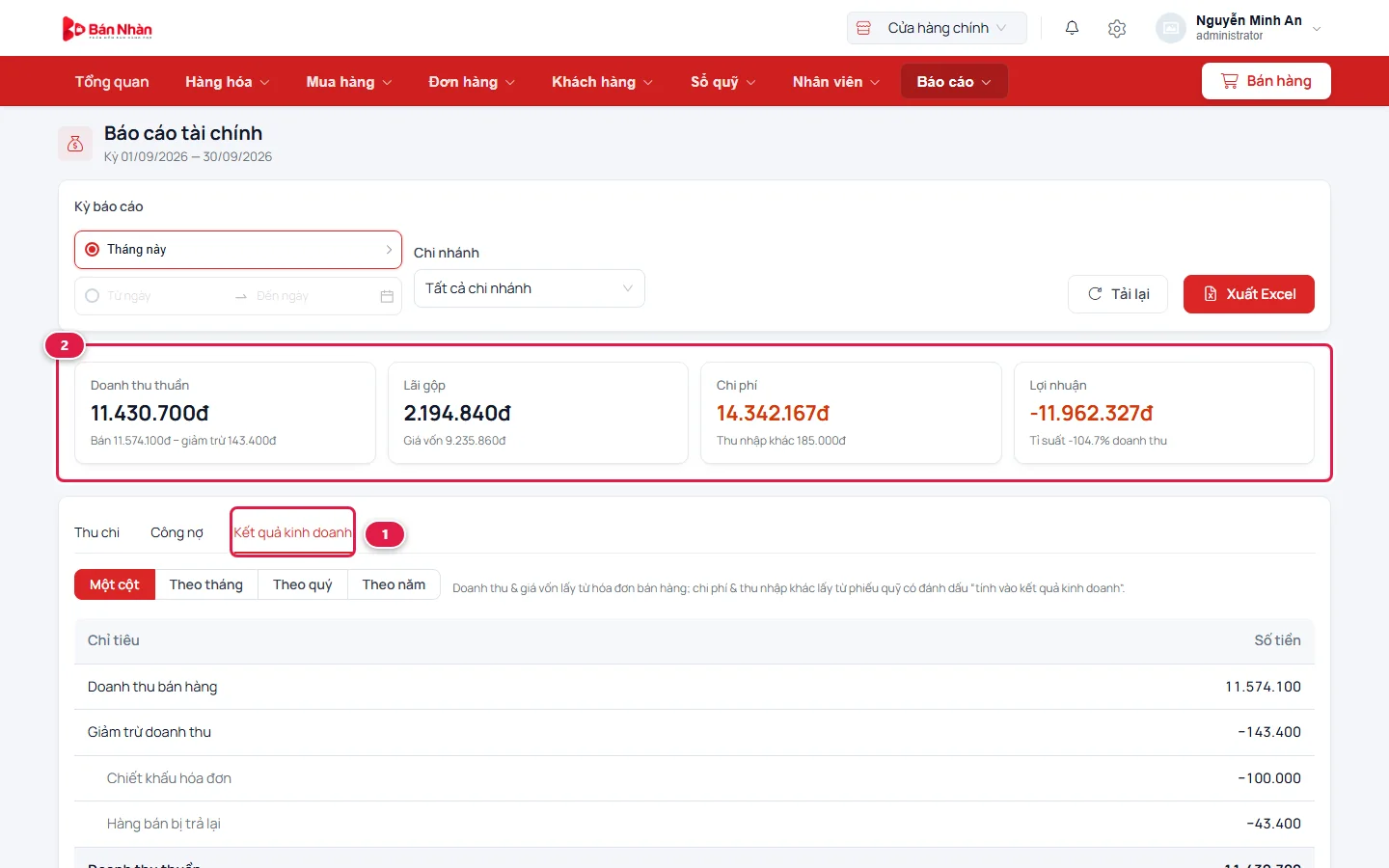Open the Nhân viên menu
Image resolution: width=1389 pixels, height=868 pixels.
pos(836,82)
